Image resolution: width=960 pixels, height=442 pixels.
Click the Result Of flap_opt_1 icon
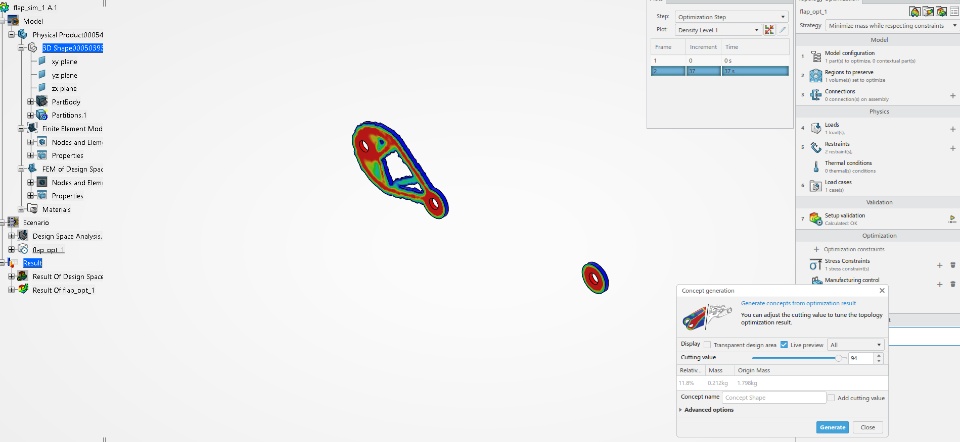click(23, 290)
